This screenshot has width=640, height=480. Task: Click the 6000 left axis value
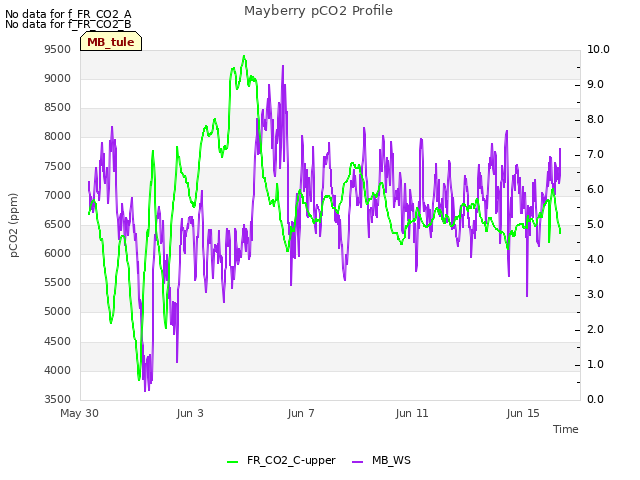pyautogui.click(x=58, y=253)
